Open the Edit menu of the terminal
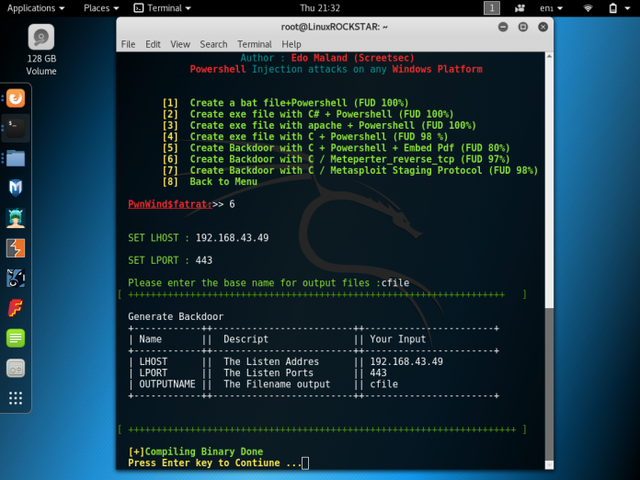 point(153,44)
